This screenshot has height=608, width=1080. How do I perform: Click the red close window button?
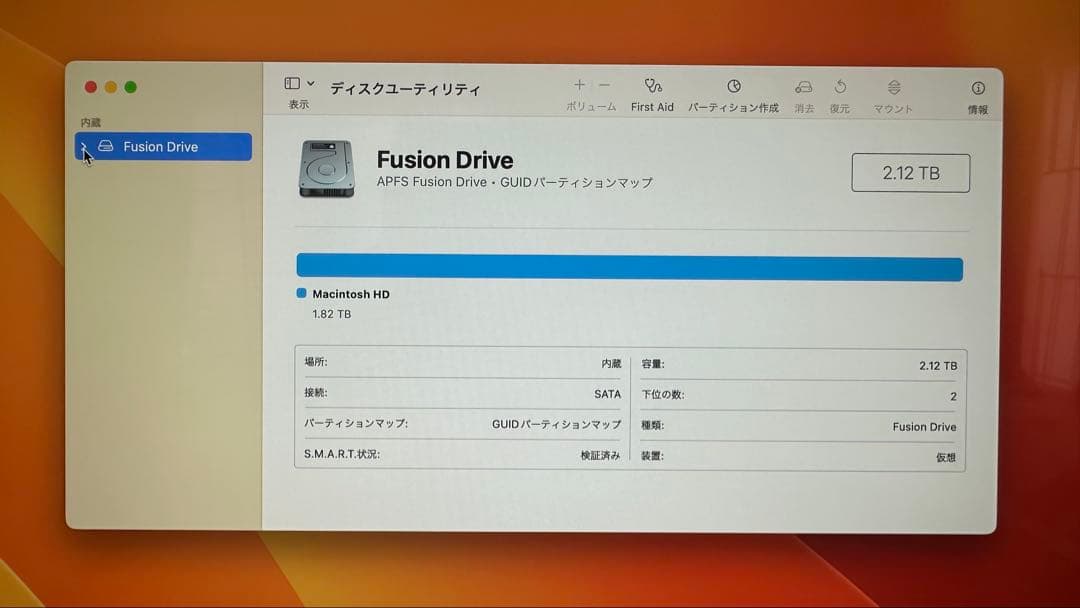(90, 87)
